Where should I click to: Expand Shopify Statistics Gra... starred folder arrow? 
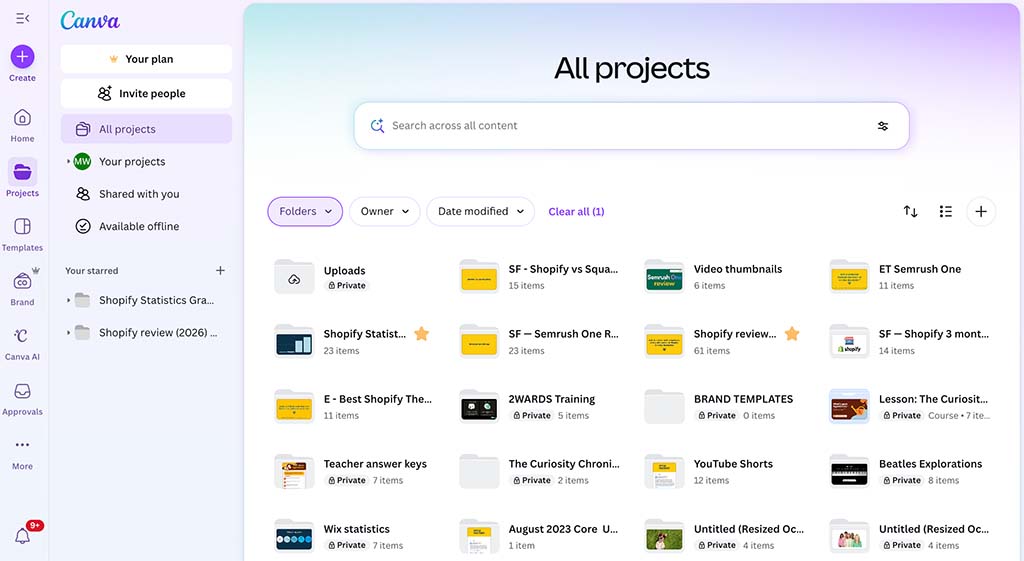(68, 300)
